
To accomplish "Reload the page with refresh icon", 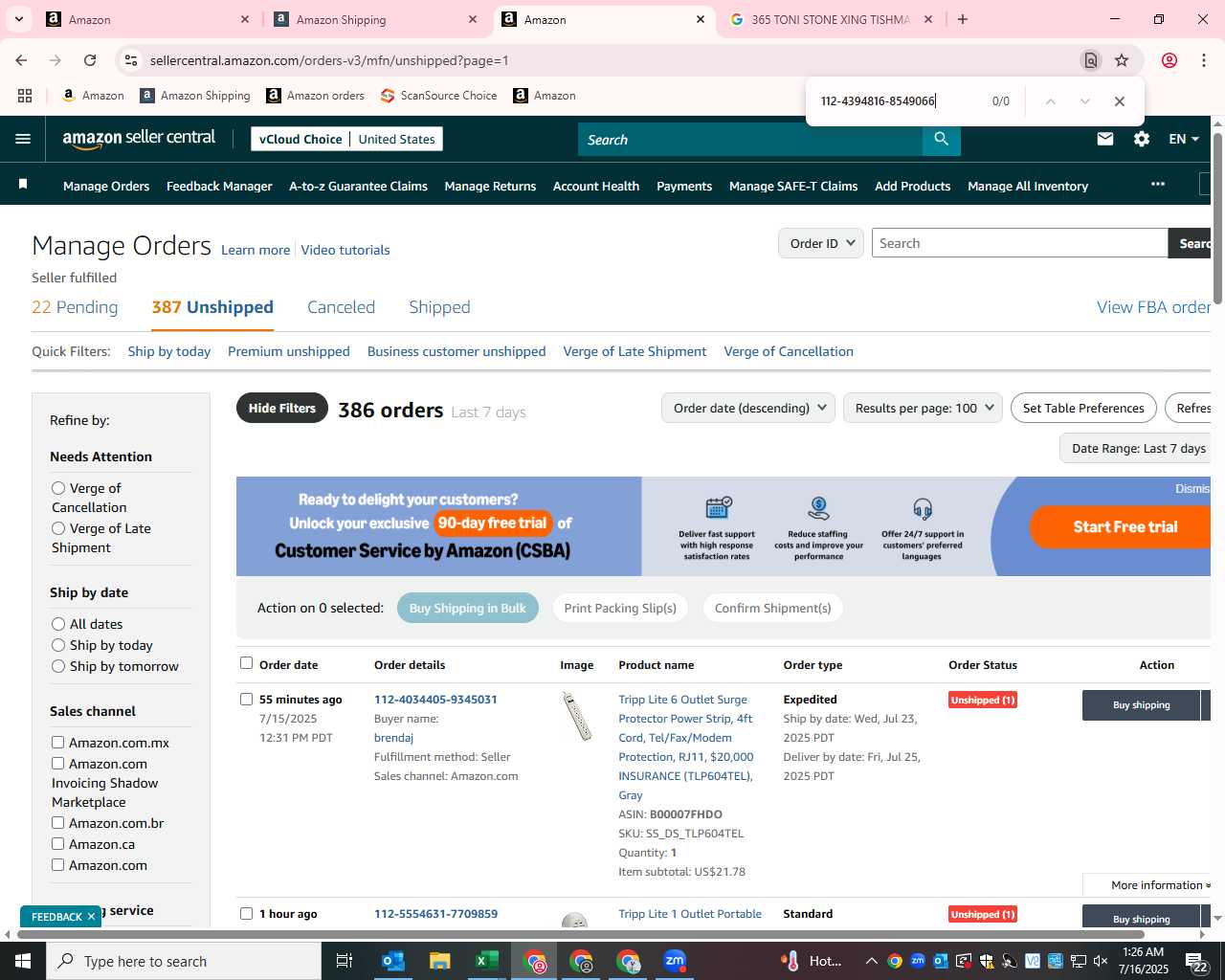I will click(90, 60).
